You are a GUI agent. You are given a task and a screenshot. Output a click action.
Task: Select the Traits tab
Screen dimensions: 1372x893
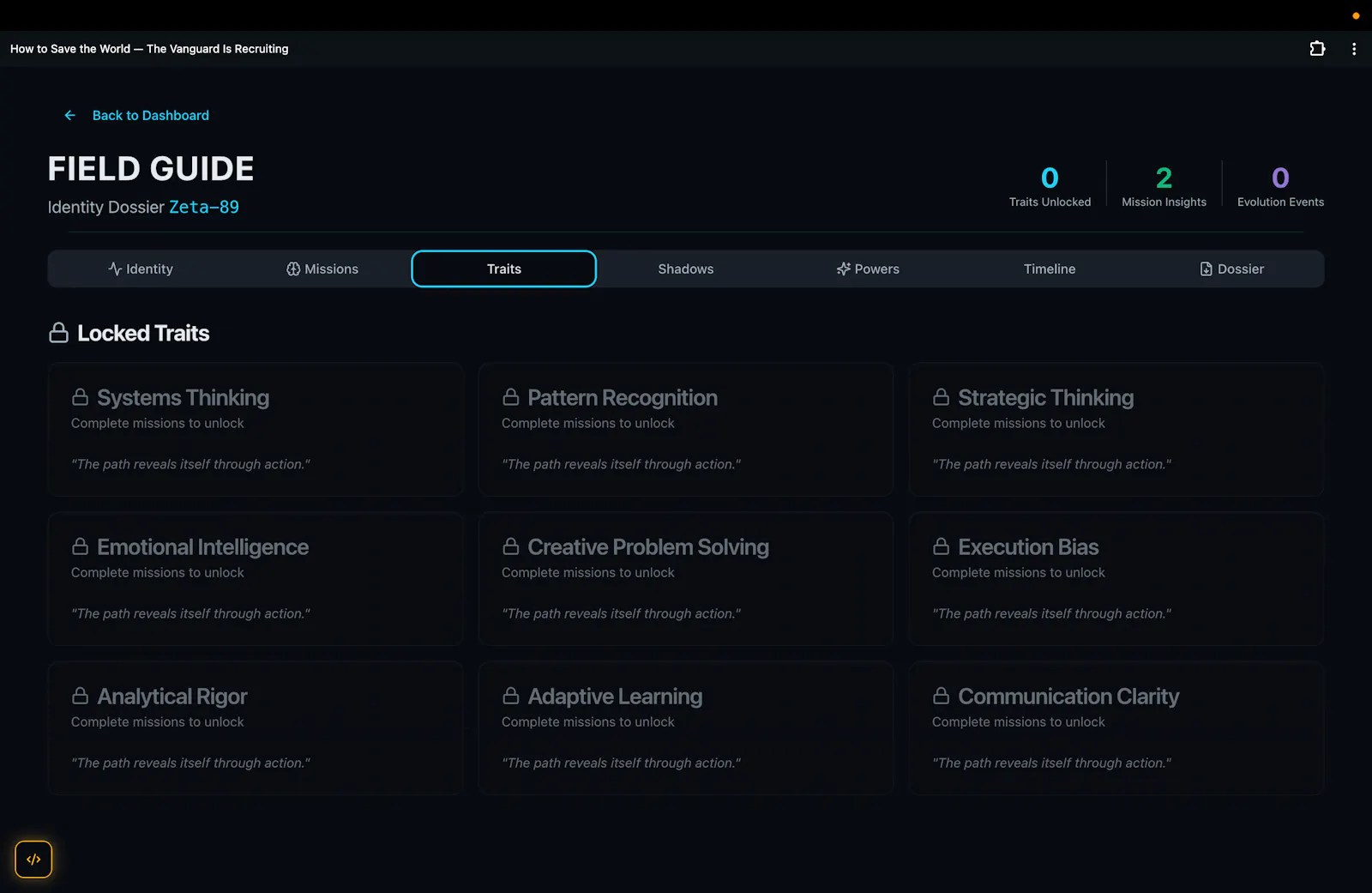coord(504,269)
